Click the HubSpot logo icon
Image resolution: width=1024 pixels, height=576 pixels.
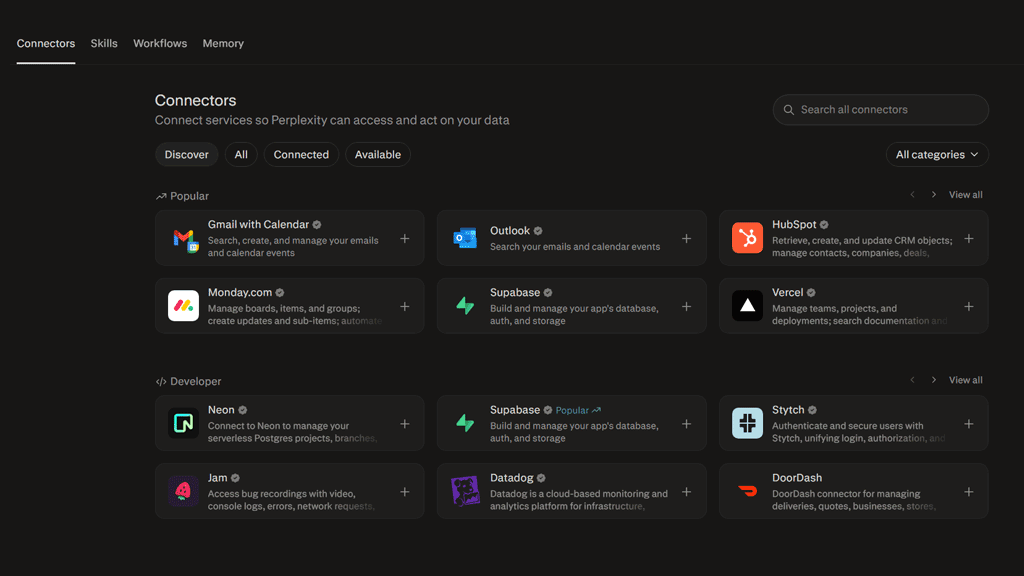pos(747,238)
